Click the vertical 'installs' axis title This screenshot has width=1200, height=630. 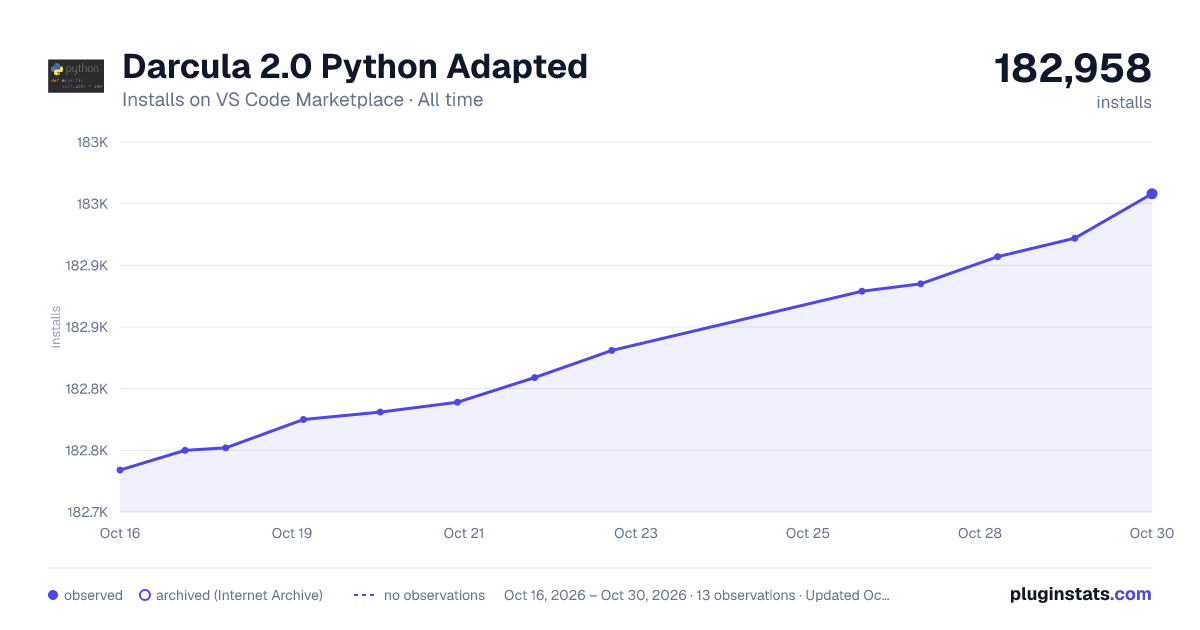click(56, 327)
